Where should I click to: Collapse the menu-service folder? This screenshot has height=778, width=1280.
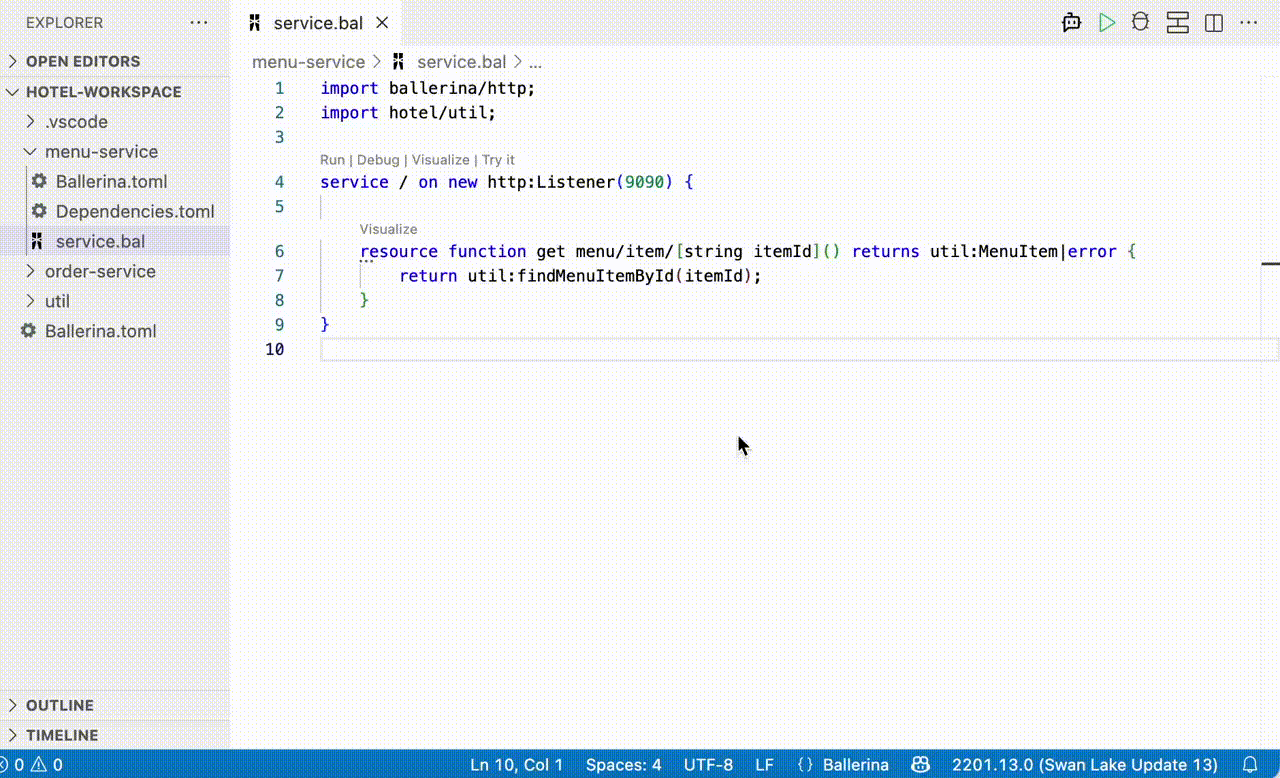tap(101, 152)
